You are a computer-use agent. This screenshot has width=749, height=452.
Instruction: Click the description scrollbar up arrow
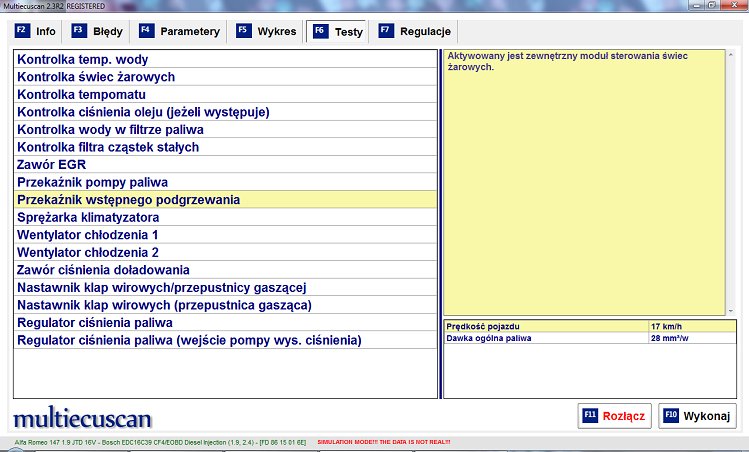pos(731,55)
